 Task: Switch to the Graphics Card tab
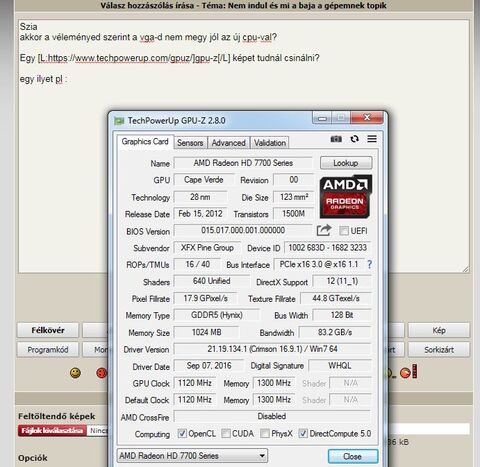145,142
